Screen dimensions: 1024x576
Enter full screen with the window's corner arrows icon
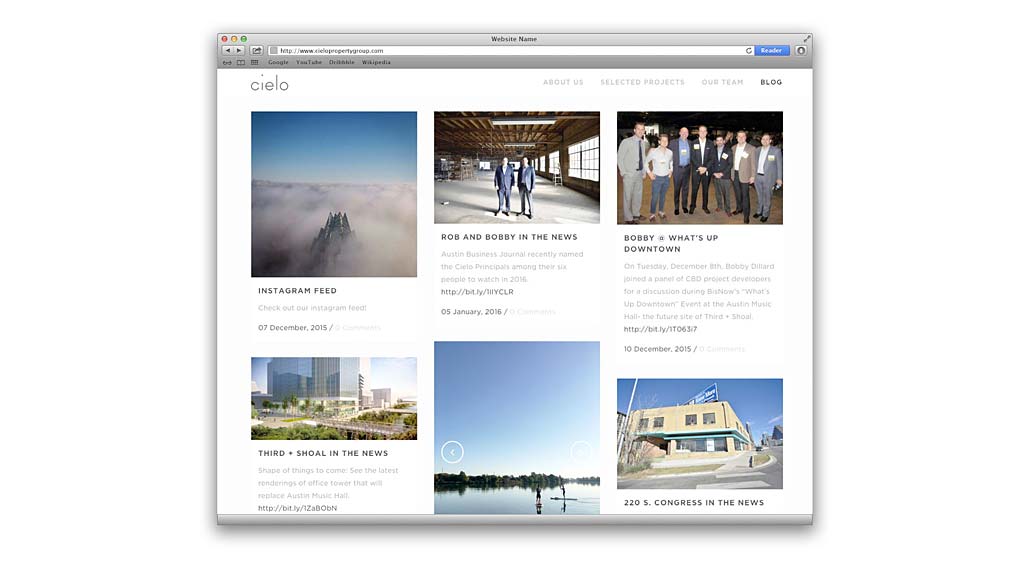(806, 39)
